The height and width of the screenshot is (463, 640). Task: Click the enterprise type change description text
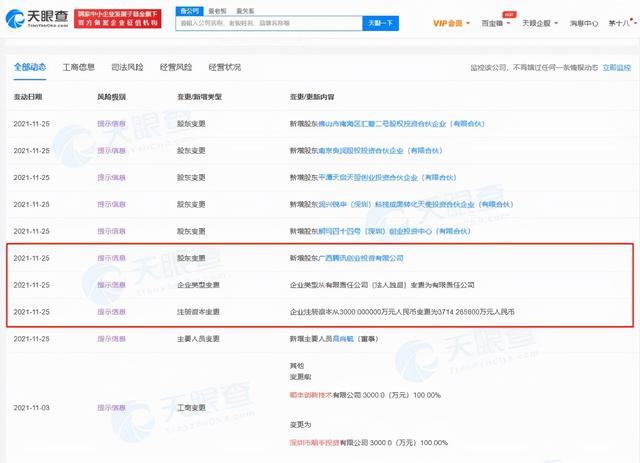point(382,285)
